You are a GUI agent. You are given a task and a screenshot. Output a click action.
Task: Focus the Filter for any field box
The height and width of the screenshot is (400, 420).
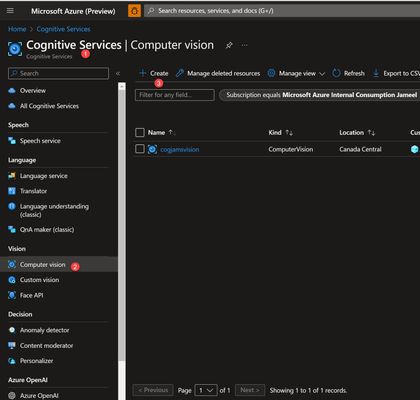(175, 95)
